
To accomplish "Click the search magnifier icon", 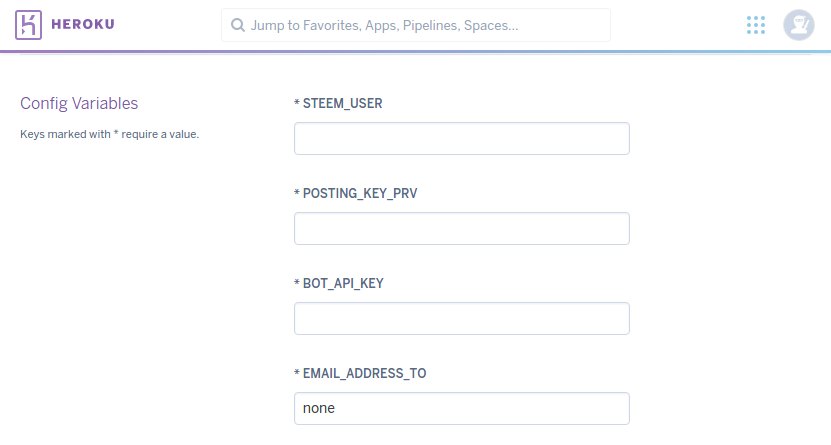I will click(x=237, y=25).
